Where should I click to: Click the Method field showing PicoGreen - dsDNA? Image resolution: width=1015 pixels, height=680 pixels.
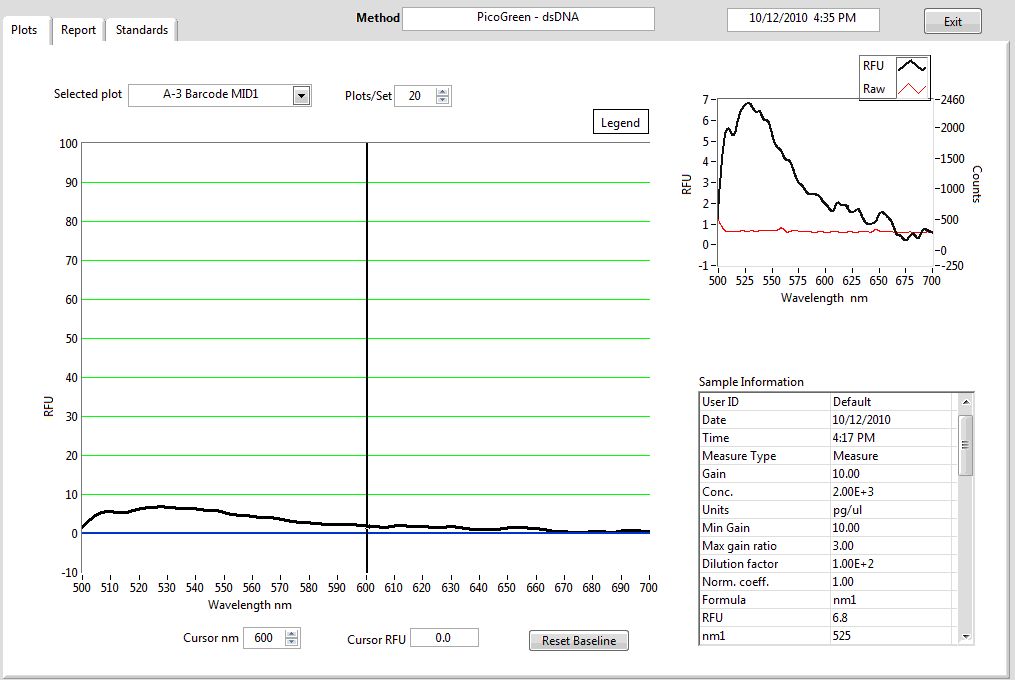[x=528, y=18]
